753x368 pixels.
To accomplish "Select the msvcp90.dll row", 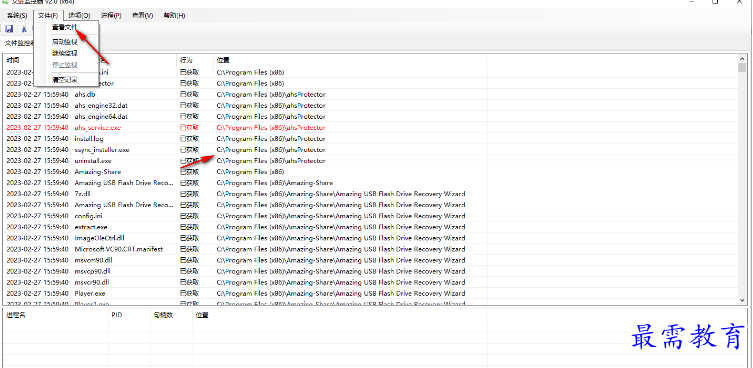I will 370,271.
